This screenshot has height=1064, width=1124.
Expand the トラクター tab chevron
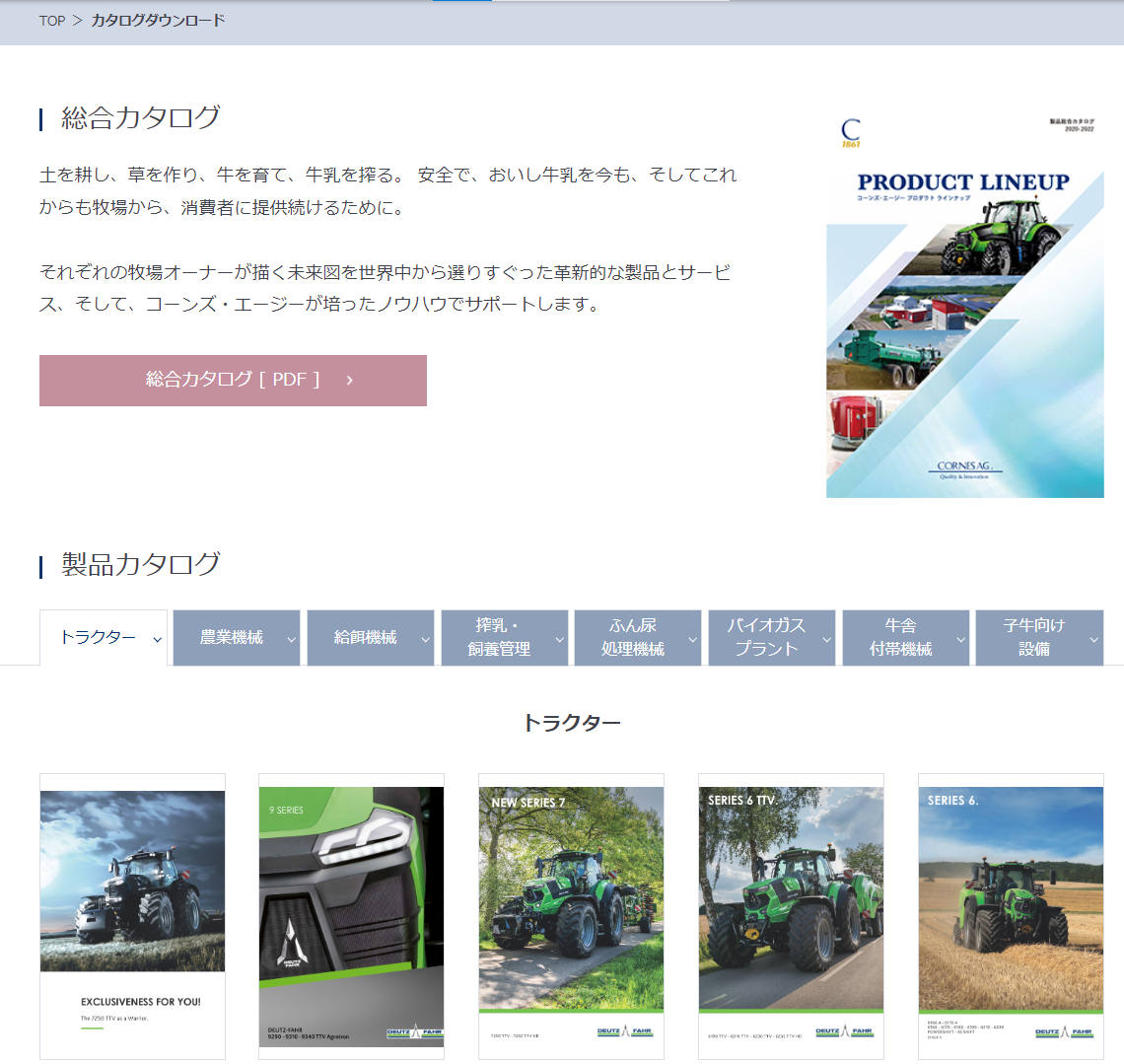tap(157, 639)
